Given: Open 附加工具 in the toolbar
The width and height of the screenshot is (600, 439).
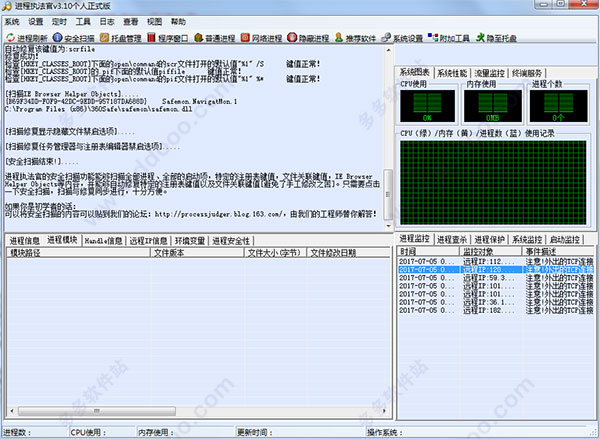Looking at the screenshot, I should (448, 38).
